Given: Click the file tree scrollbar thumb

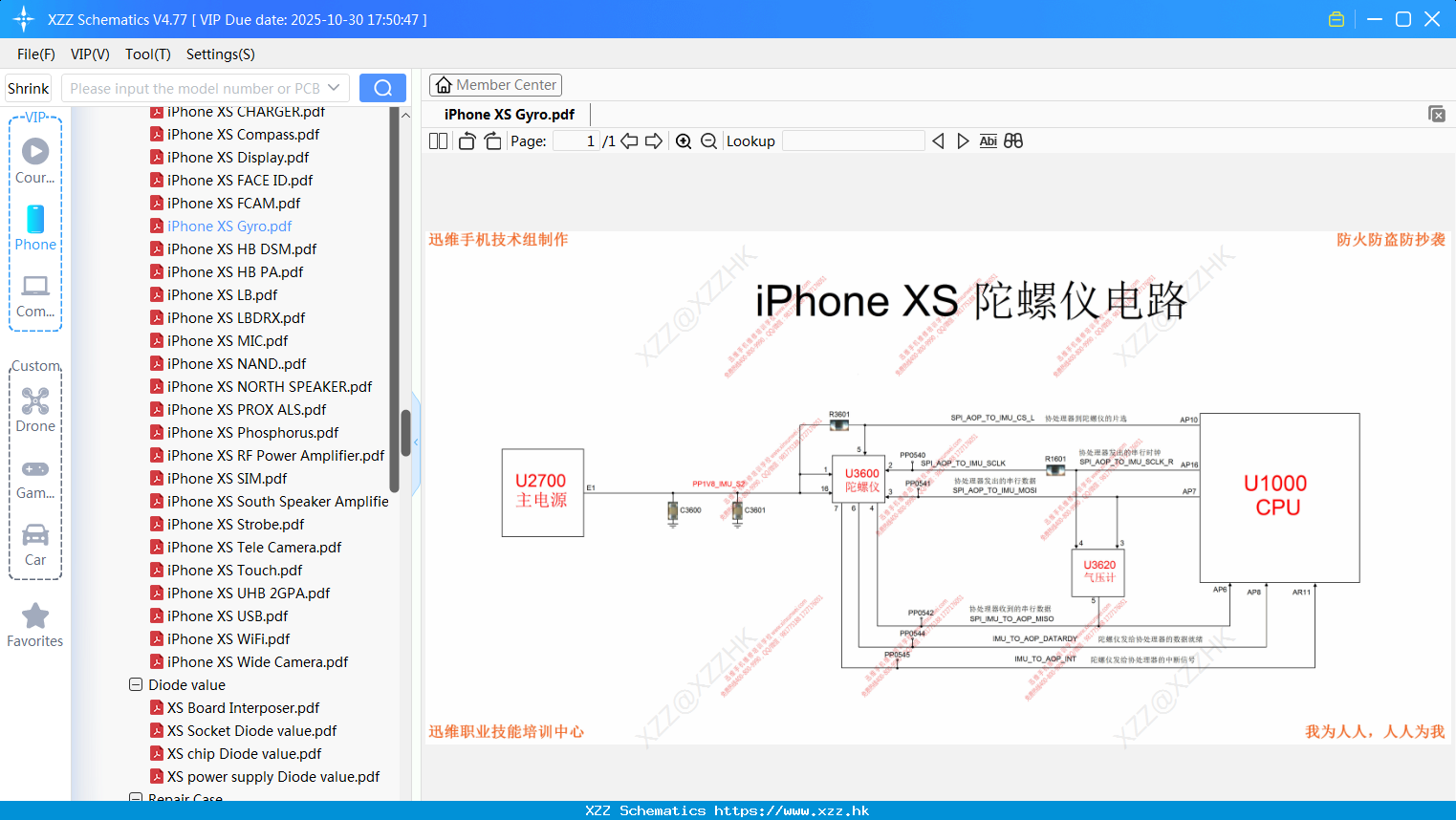Looking at the screenshot, I should 405,433.
